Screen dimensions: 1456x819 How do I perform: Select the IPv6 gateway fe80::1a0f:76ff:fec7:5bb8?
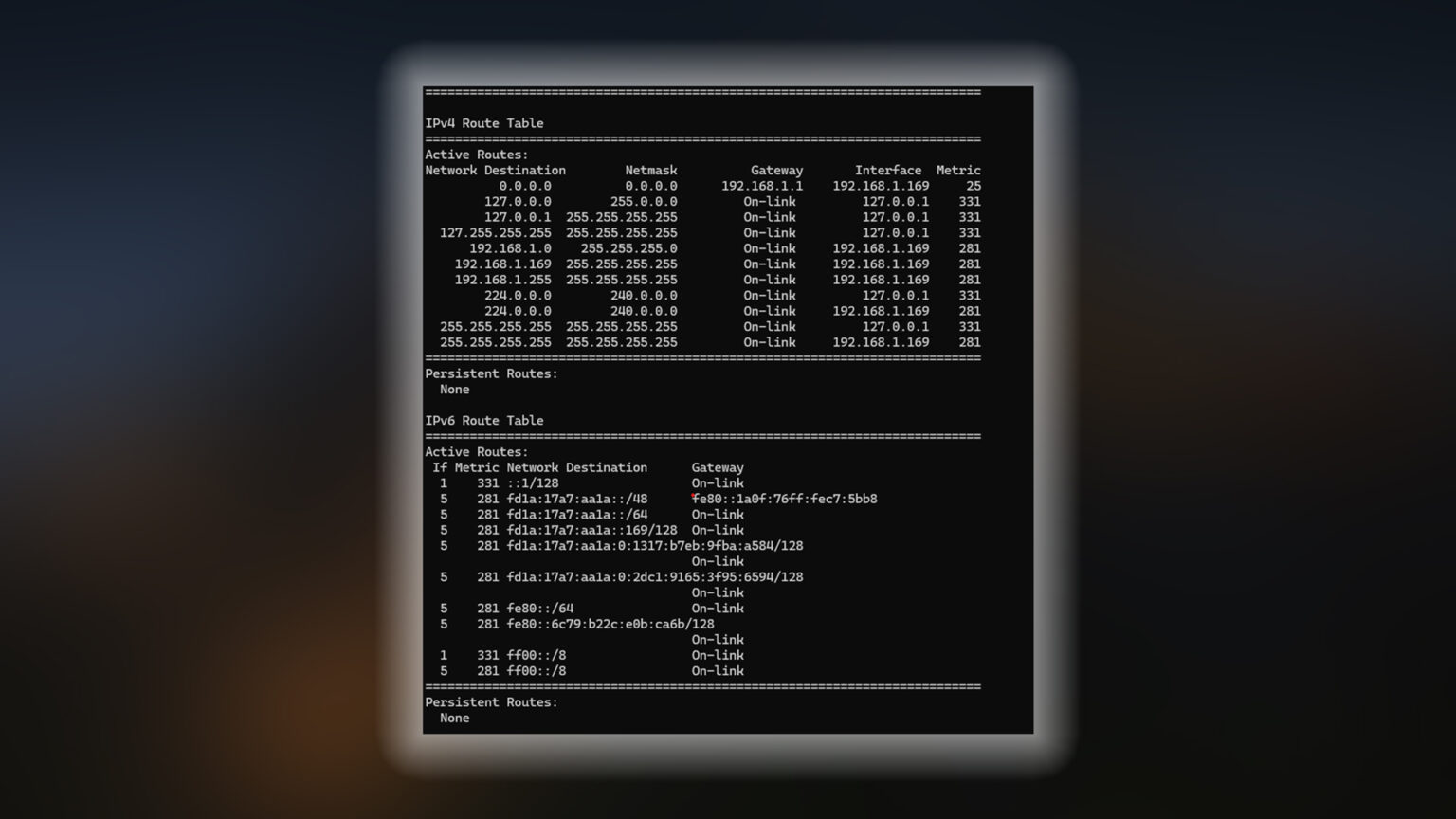[785, 498]
